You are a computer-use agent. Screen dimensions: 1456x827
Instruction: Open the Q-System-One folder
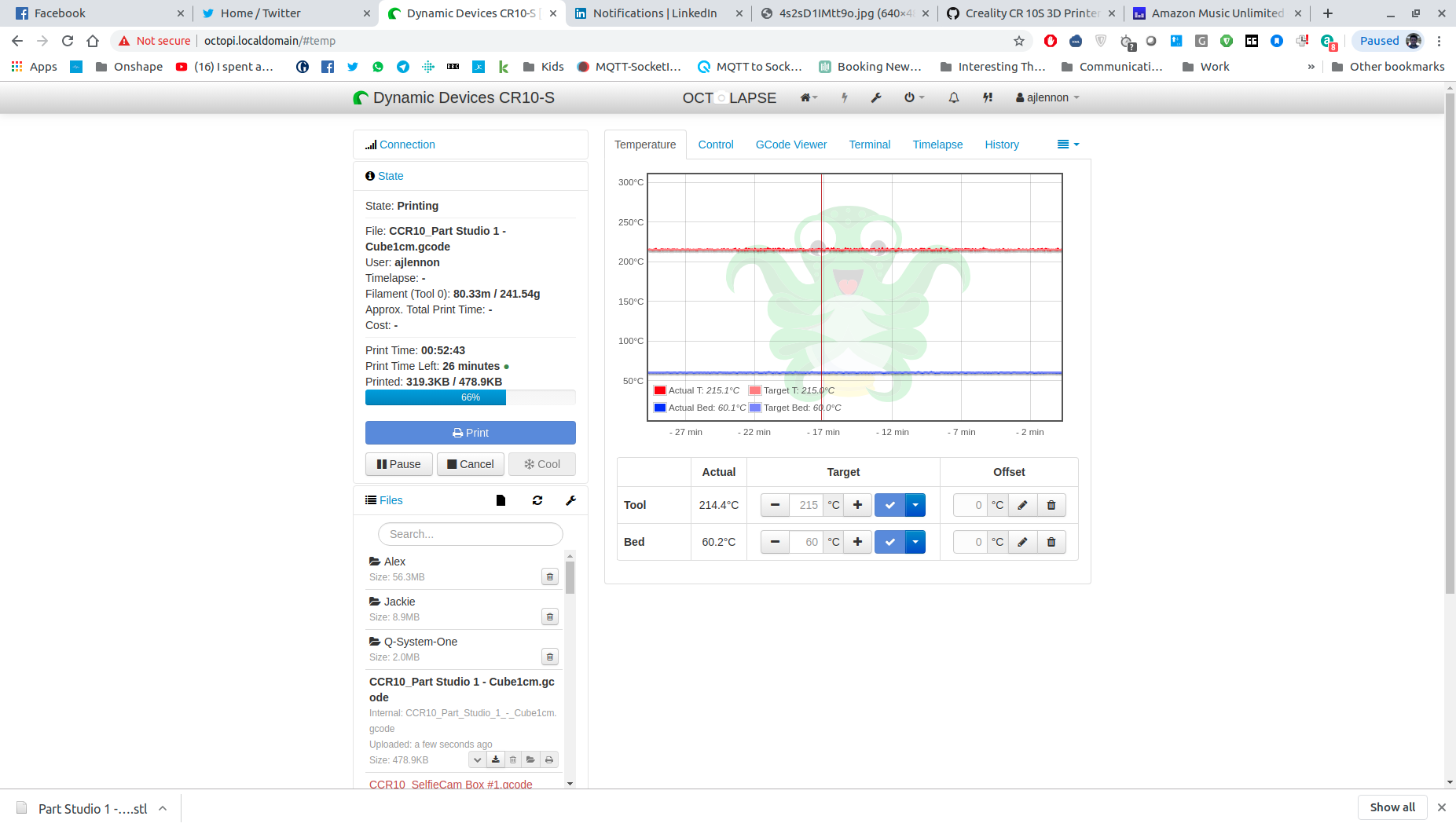[x=420, y=642]
